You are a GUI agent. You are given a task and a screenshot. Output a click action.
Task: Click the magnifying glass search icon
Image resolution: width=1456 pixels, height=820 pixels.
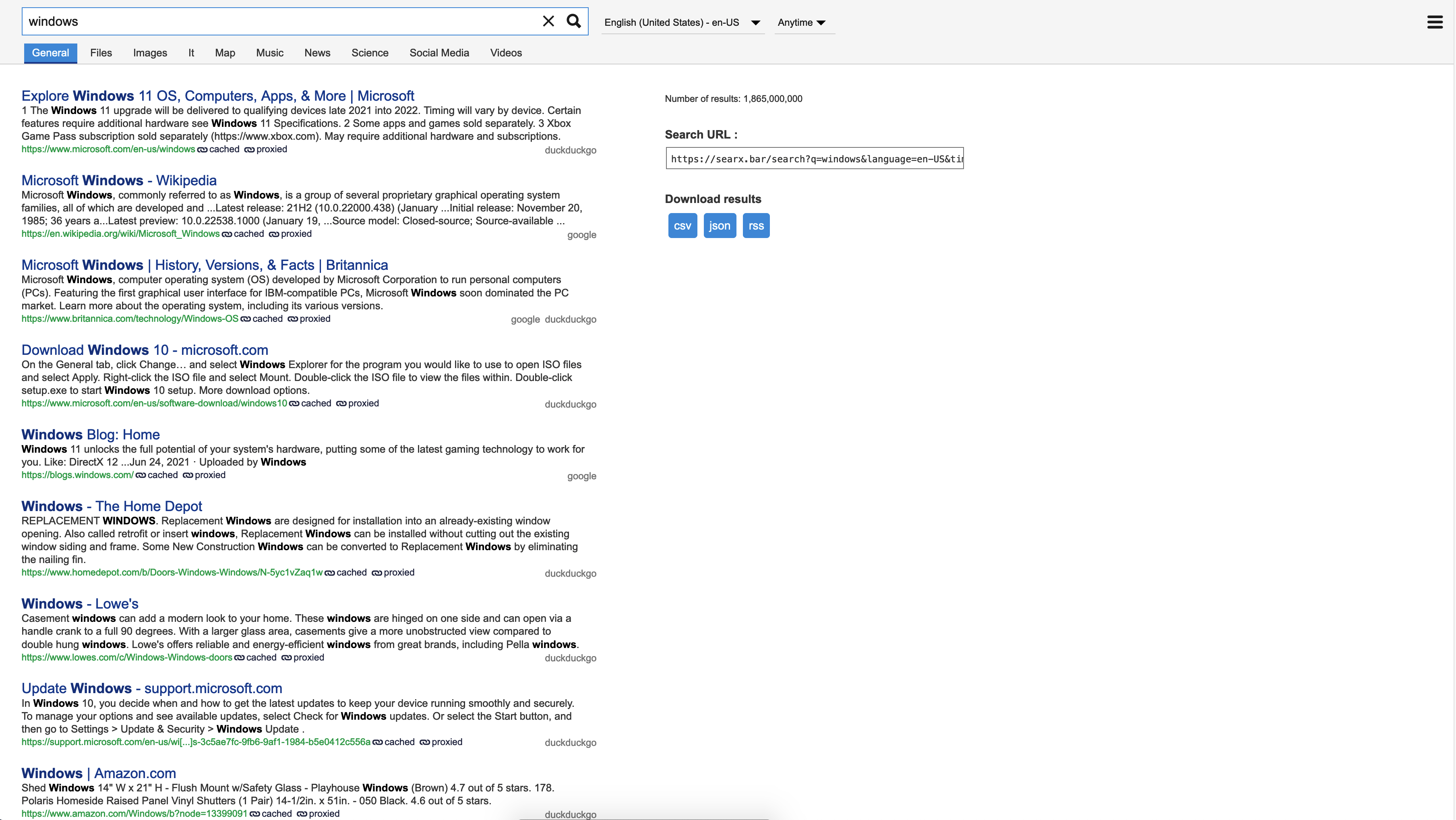pyautogui.click(x=574, y=21)
